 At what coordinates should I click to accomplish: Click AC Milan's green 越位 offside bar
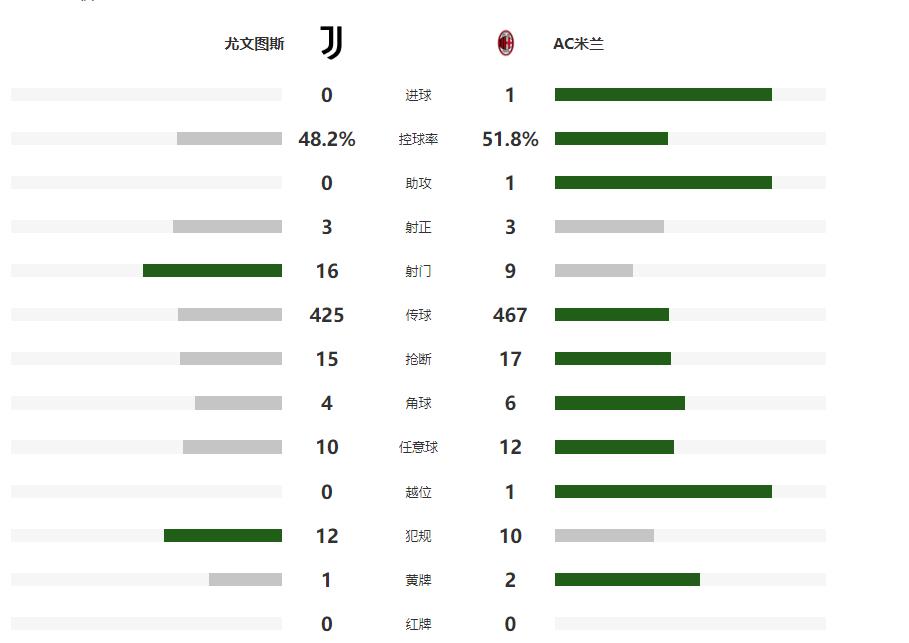(663, 491)
